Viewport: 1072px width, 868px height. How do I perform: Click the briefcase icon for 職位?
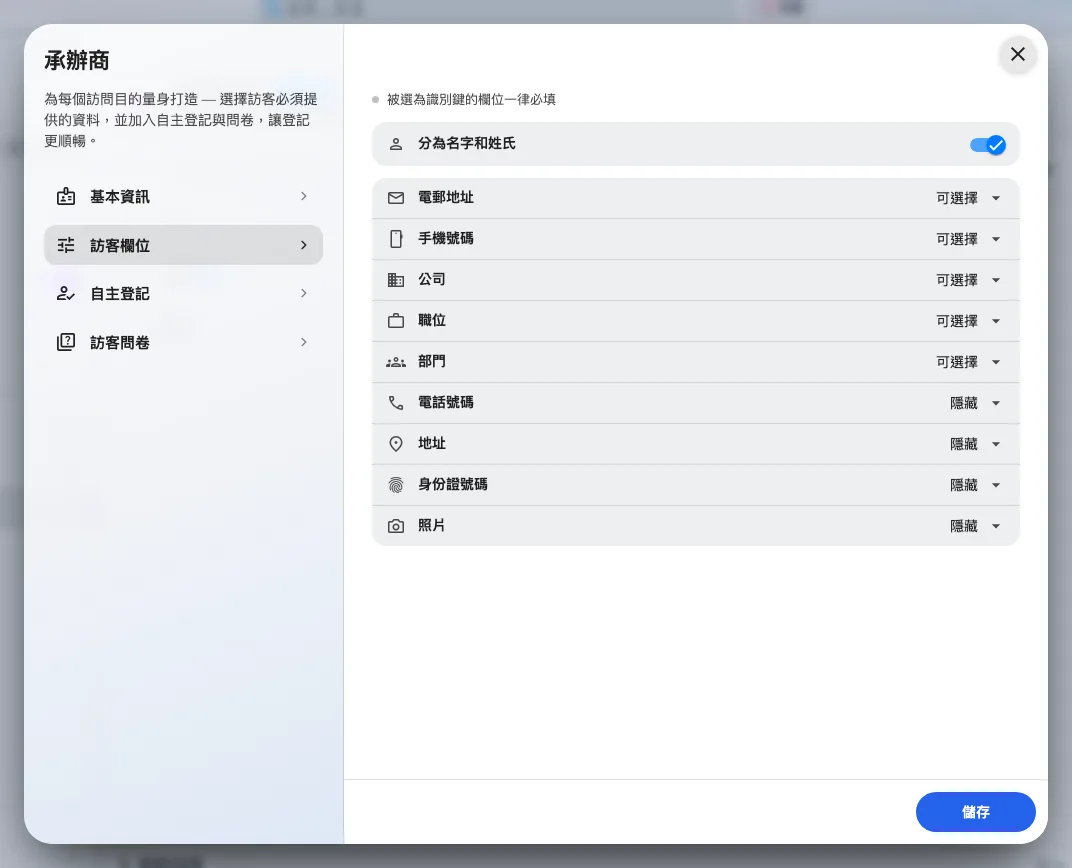tap(396, 321)
